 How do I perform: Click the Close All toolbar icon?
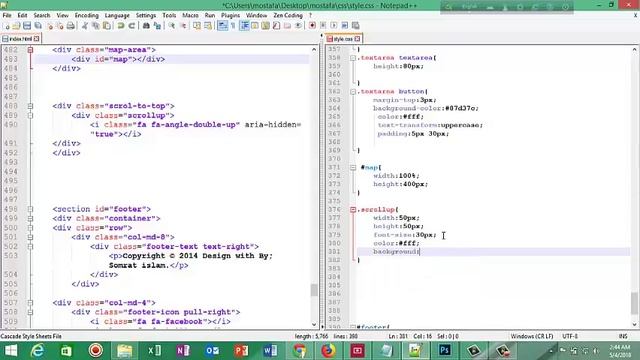(x=60, y=26)
